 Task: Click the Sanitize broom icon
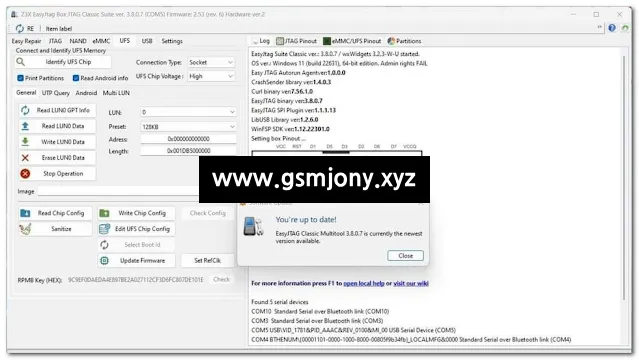tap(25, 229)
